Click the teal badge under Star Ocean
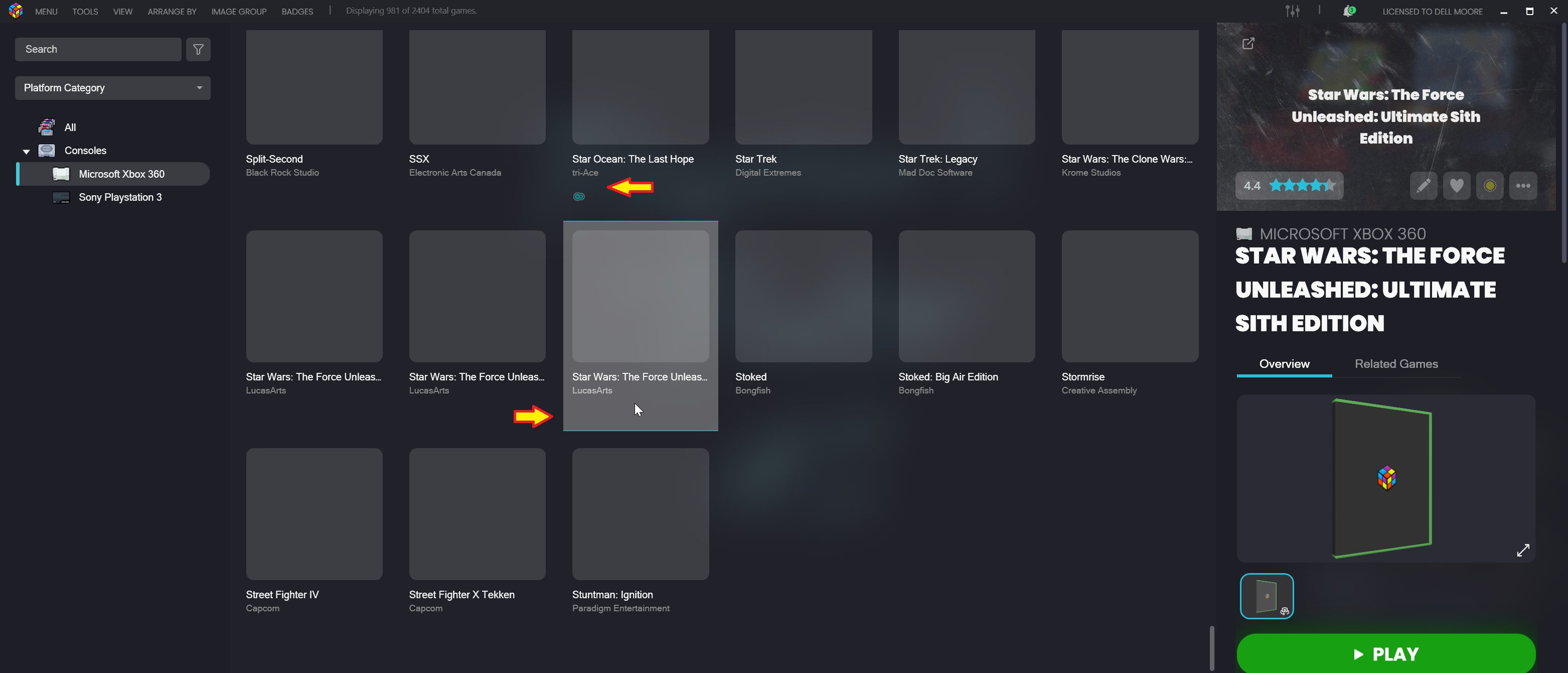The height and width of the screenshot is (673, 1568). (x=579, y=196)
